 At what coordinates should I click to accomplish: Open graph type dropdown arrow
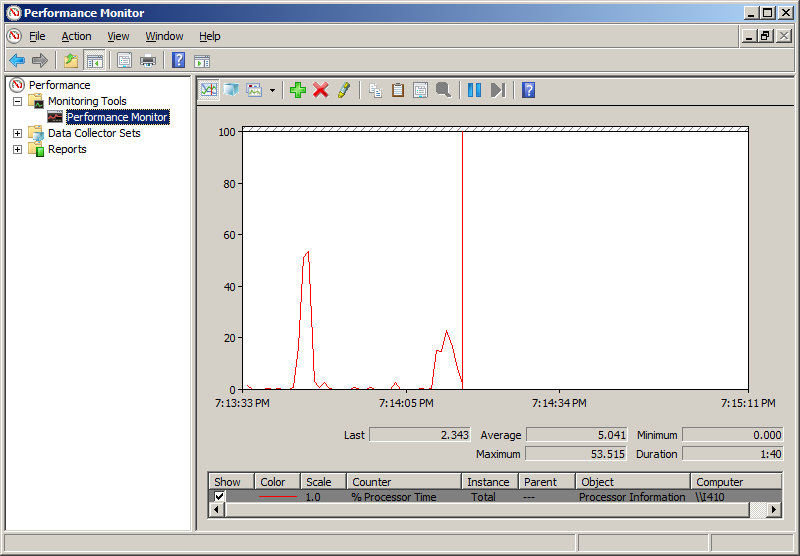point(272,91)
